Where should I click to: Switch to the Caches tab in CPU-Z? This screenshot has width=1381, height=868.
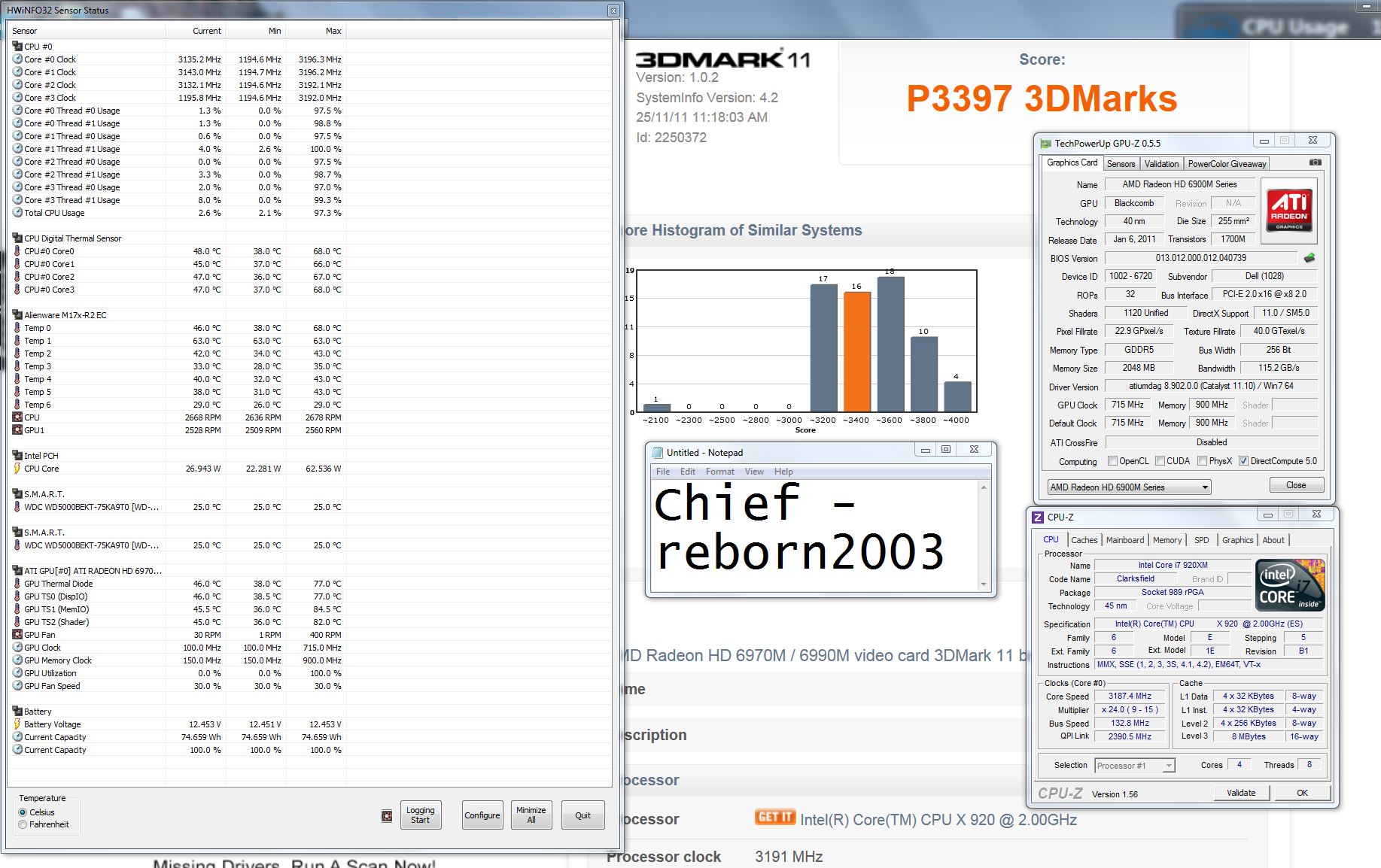[x=1084, y=540]
